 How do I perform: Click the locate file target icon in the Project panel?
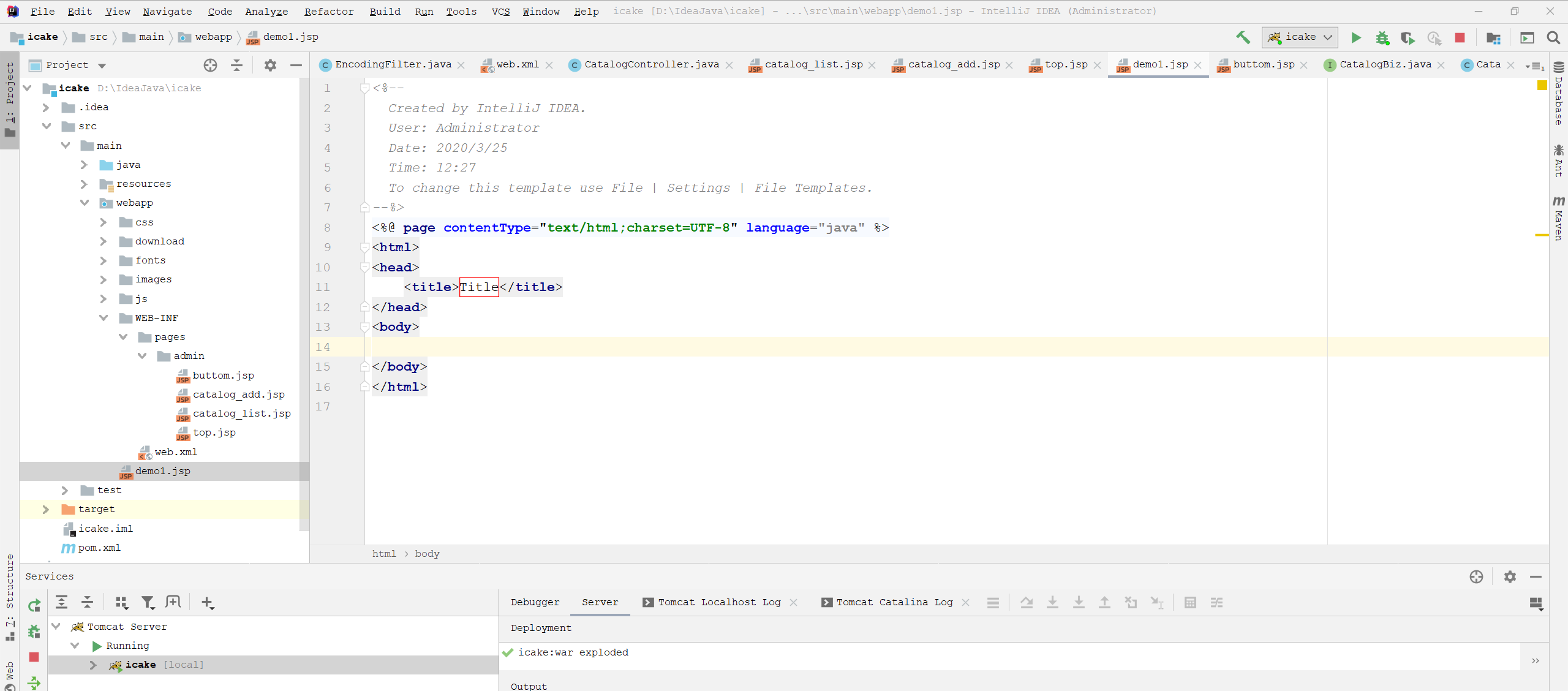(x=210, y=65)
